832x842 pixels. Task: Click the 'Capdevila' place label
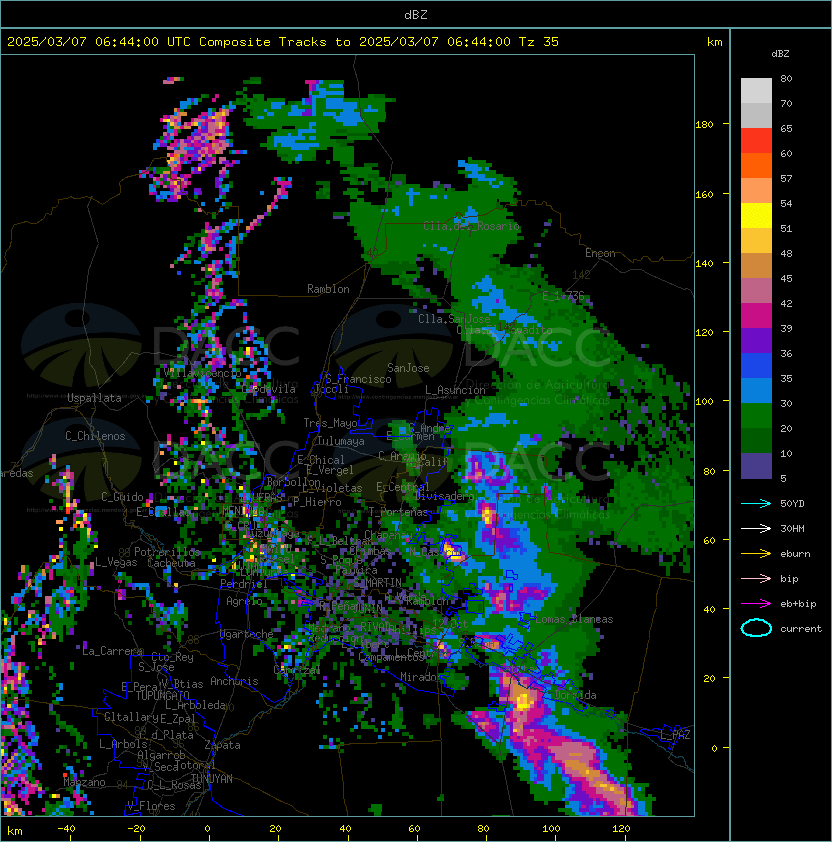coord(269,389)
